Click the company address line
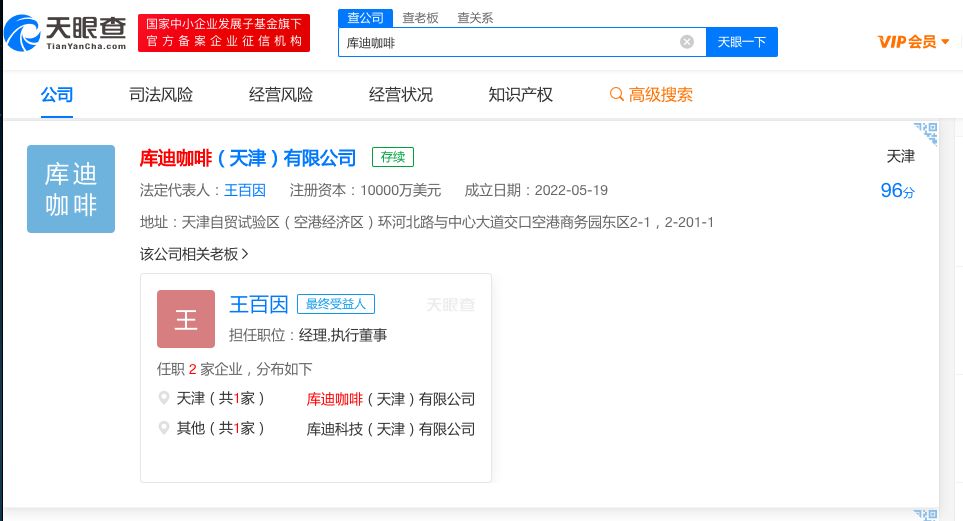Screen dimensions: 963x521 (x=427, y=222)
